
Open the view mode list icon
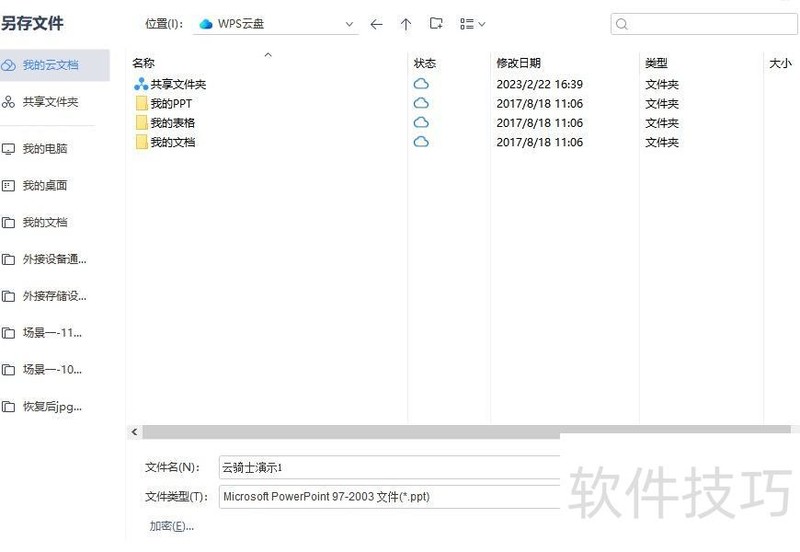point(472,24)
